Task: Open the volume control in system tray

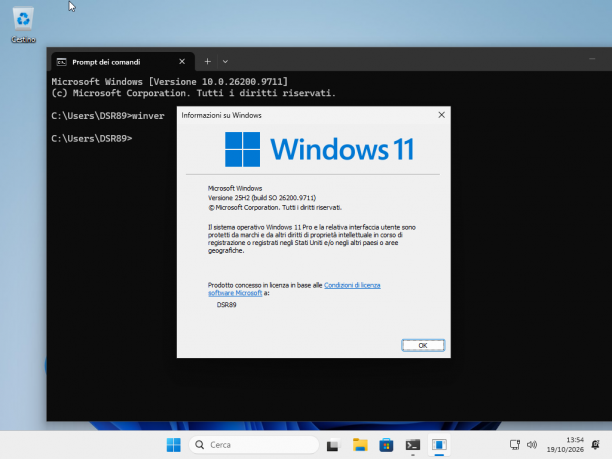Action: click(532, 445)
